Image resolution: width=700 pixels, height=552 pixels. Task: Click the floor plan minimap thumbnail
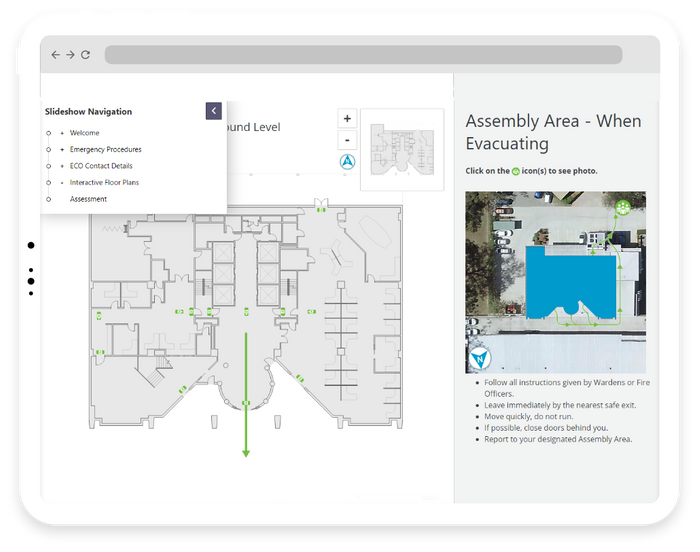pos(402,150)
